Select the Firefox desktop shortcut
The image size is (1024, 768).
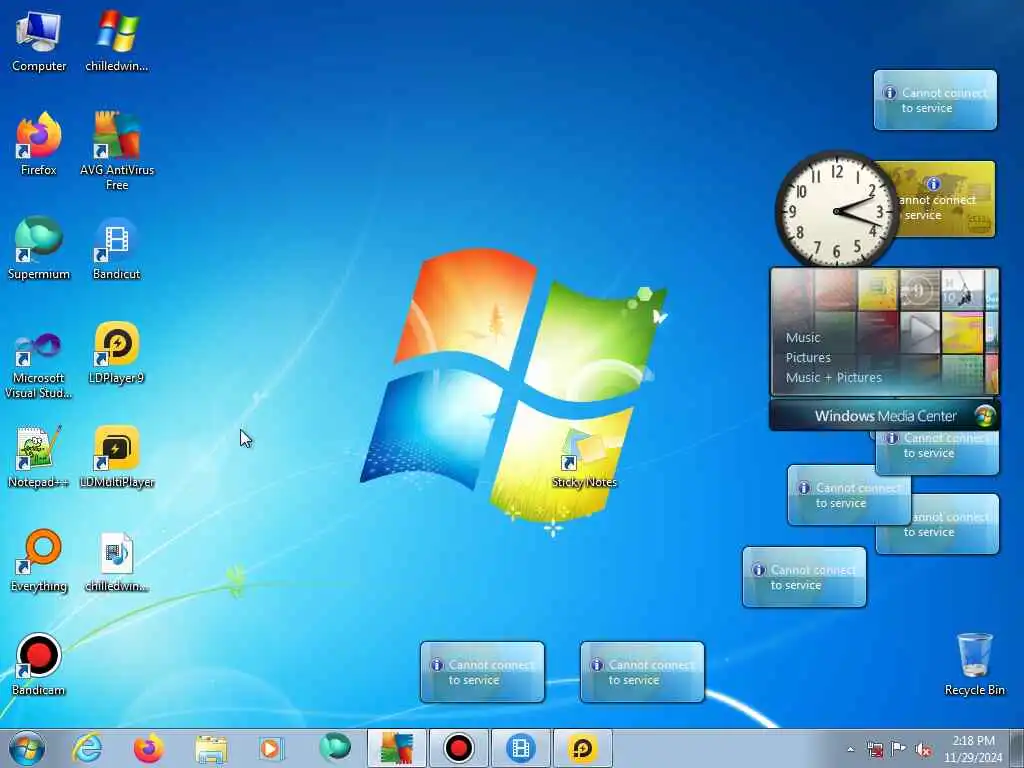(x=39, y=144)
